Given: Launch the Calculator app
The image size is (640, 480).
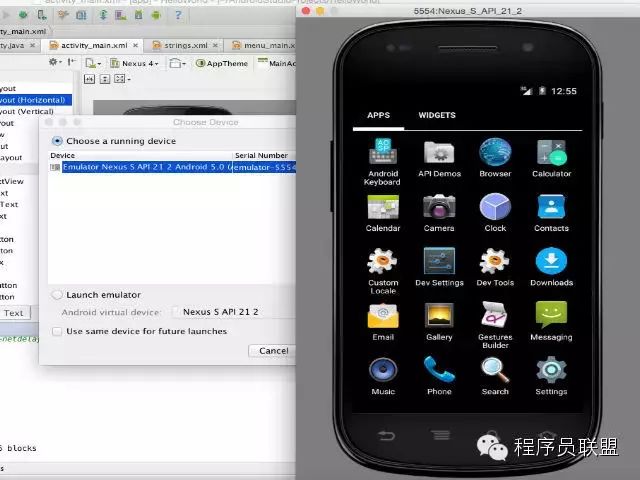Looking at the screenshot, I should pyautogui.click(x=551, y=152).
